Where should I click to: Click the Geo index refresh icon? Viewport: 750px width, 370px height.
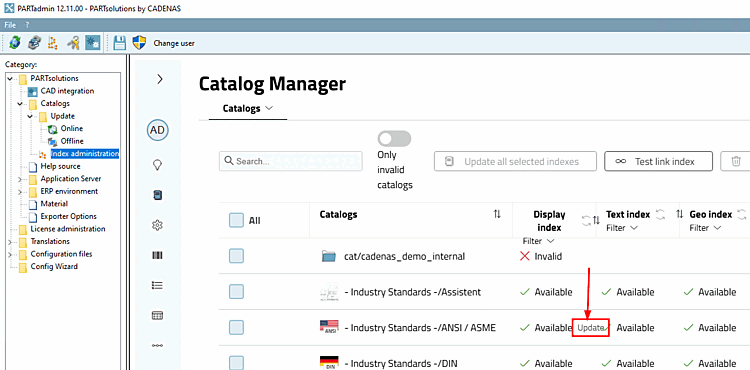742,215
